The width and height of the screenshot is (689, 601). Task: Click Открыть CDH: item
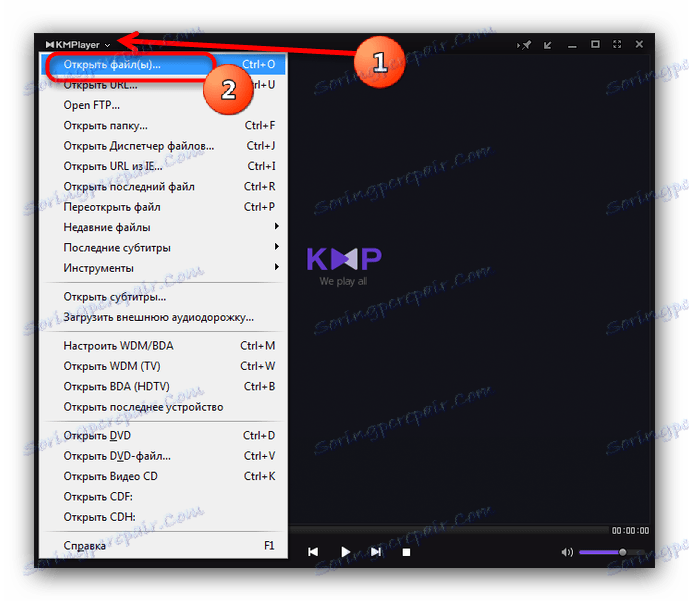(163, 517)
